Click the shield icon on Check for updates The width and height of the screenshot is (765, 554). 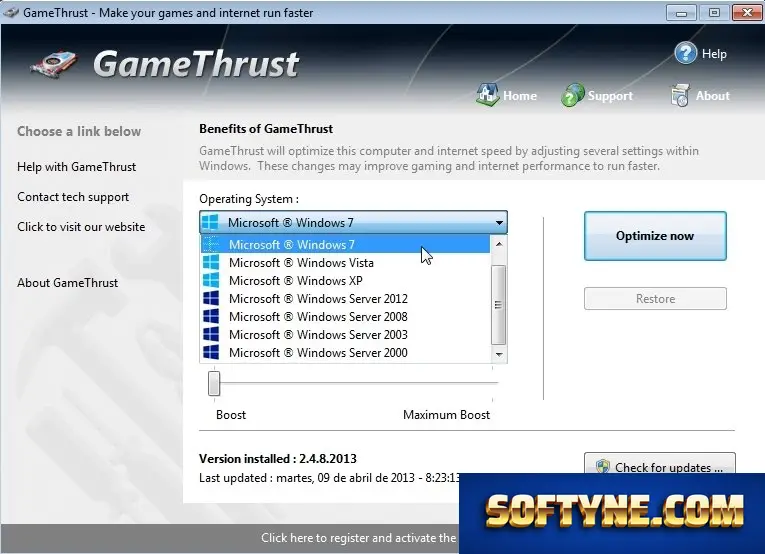pyautogui.click(x=603, y=467)
